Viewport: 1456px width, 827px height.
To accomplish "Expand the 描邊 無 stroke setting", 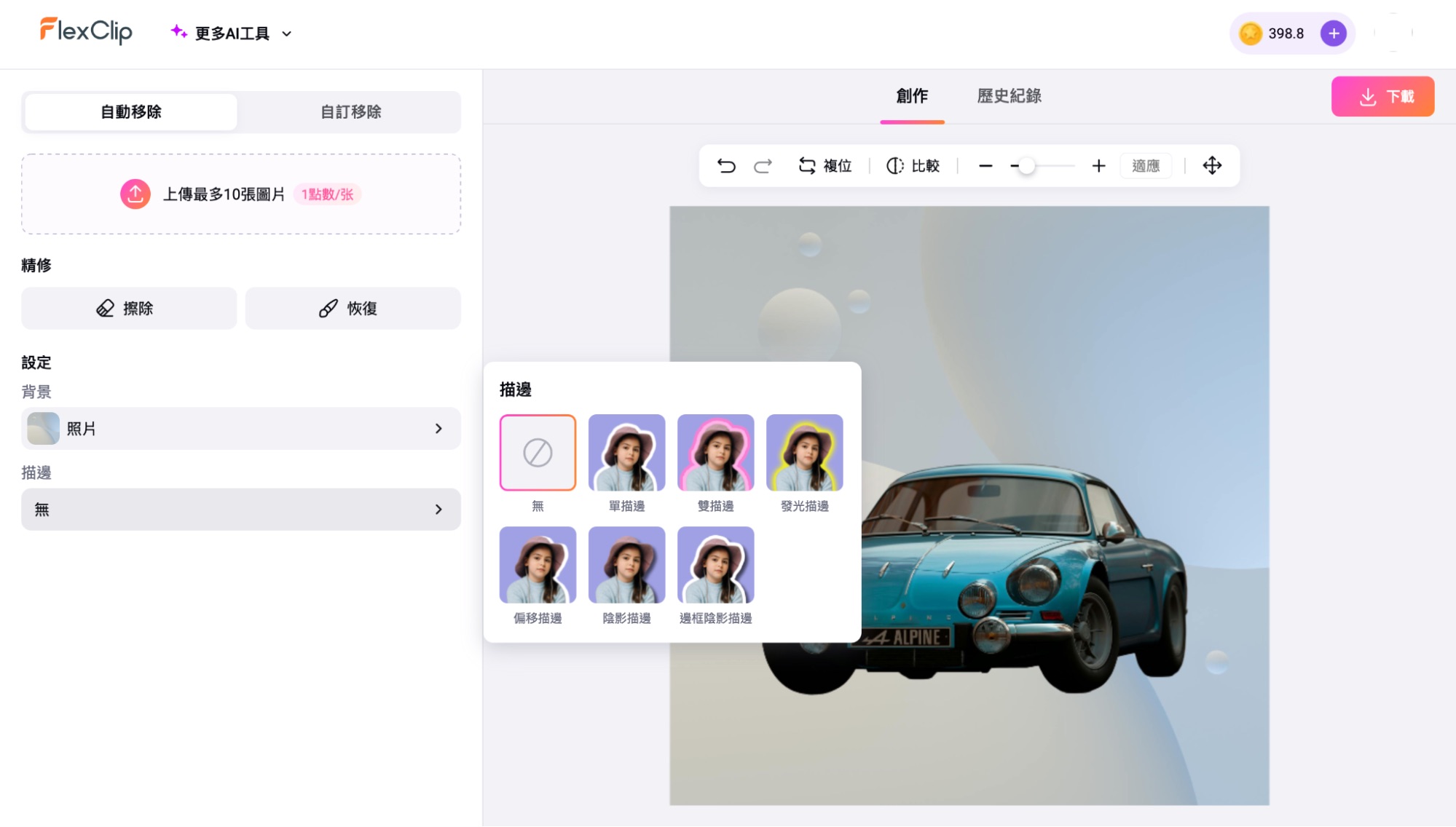I will [x=241, y=510].
